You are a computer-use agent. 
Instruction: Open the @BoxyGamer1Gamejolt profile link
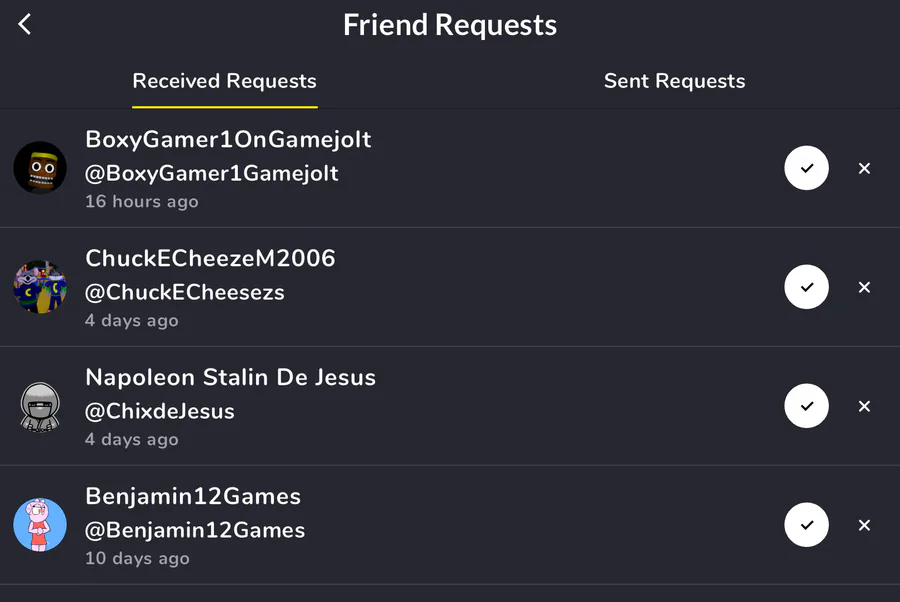pyautogui.click(x=212, y=173)
